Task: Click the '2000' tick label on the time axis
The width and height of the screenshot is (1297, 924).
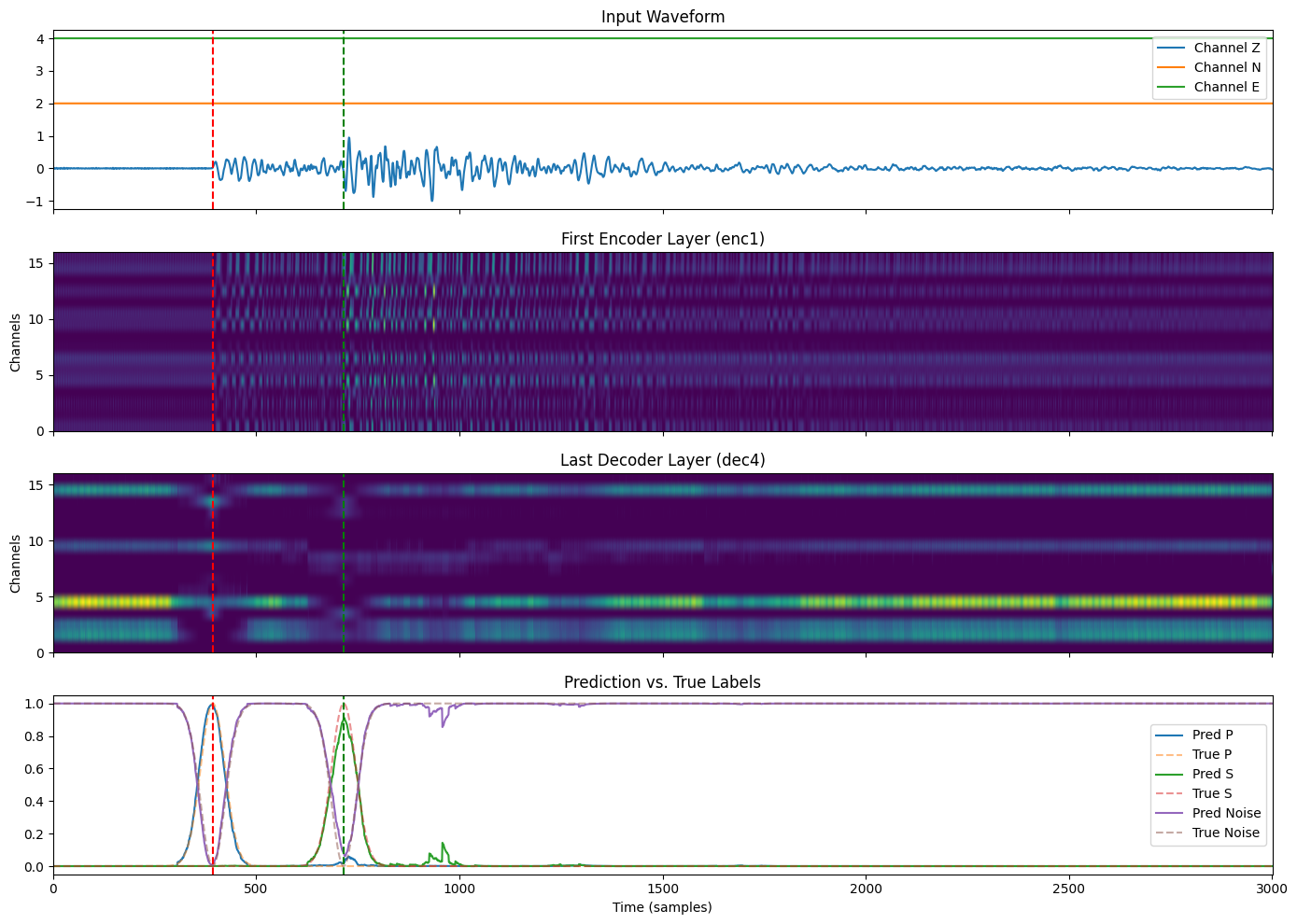Action: (866, 889)
